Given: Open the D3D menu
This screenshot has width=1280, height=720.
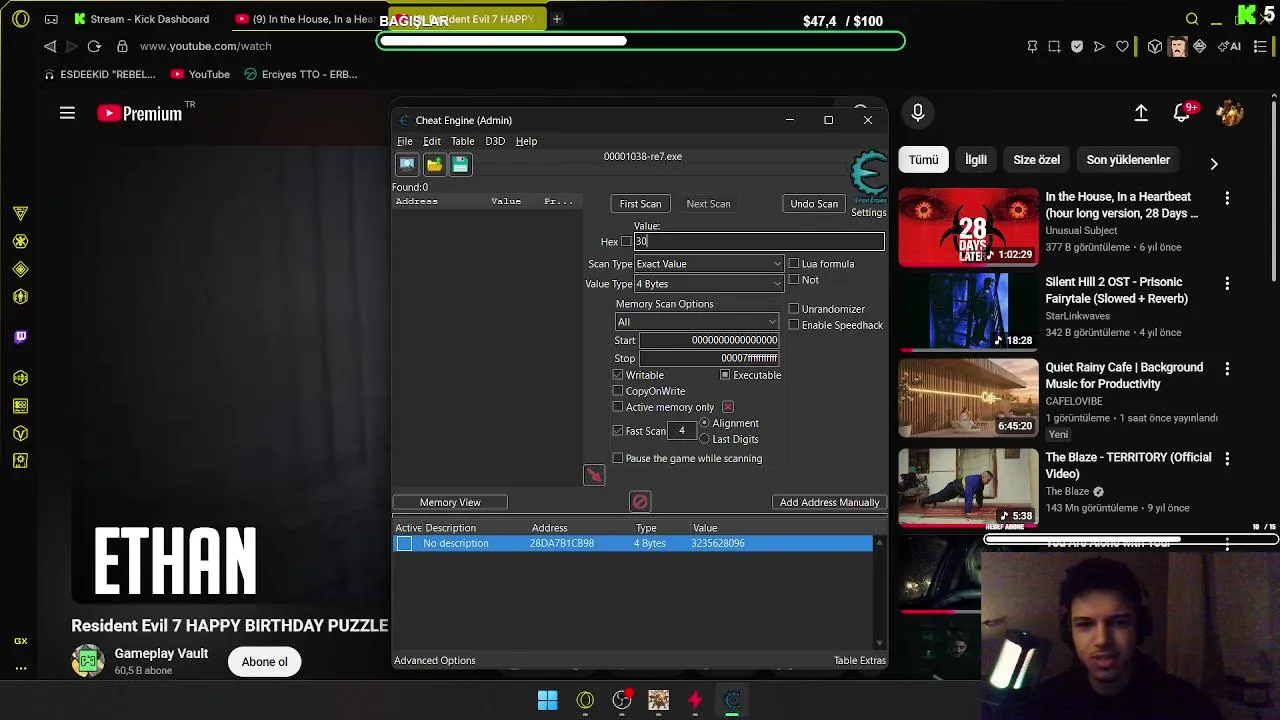Looking at the screenshot, I should (495, 141).
